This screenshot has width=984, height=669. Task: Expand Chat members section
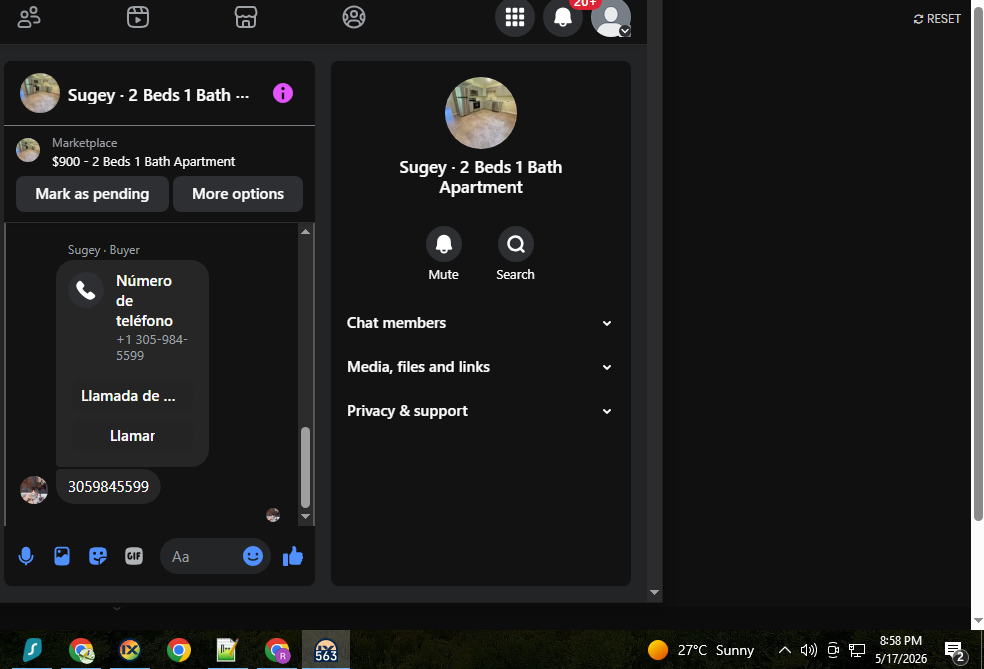(479, 323)
